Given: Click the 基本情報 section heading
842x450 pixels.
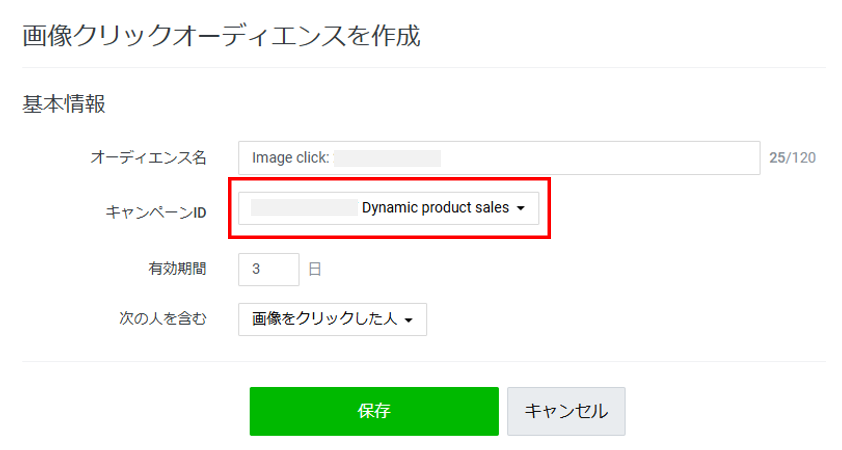Looking at the screenshot, I should coord(64,103).
